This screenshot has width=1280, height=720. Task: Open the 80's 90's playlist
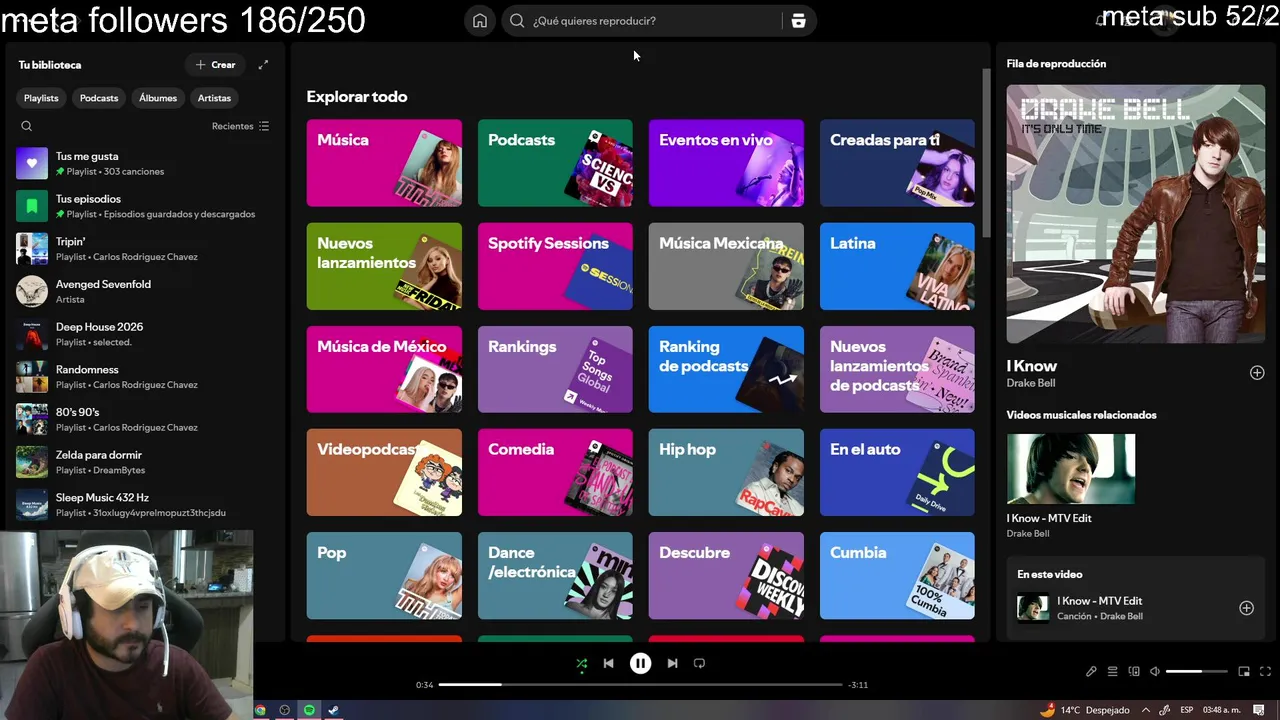point(143,419)
